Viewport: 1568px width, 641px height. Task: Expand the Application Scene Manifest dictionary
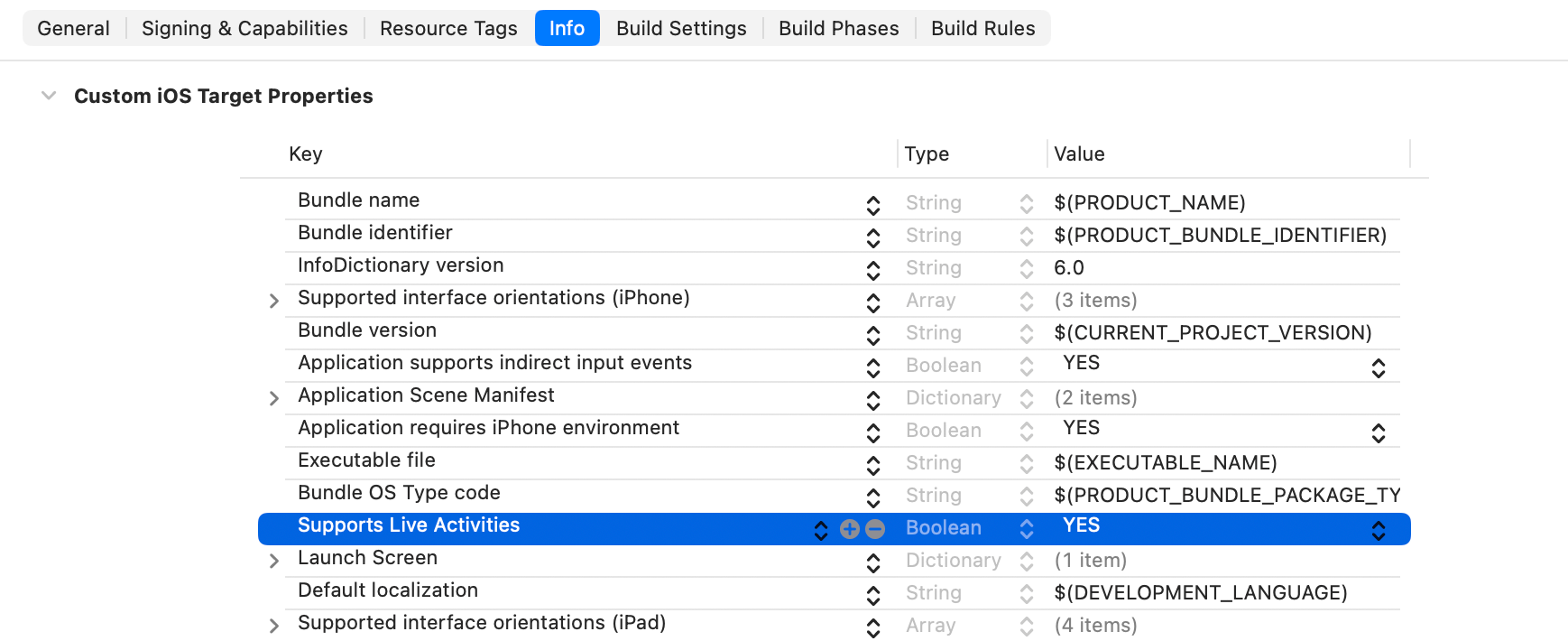(274, 398)
